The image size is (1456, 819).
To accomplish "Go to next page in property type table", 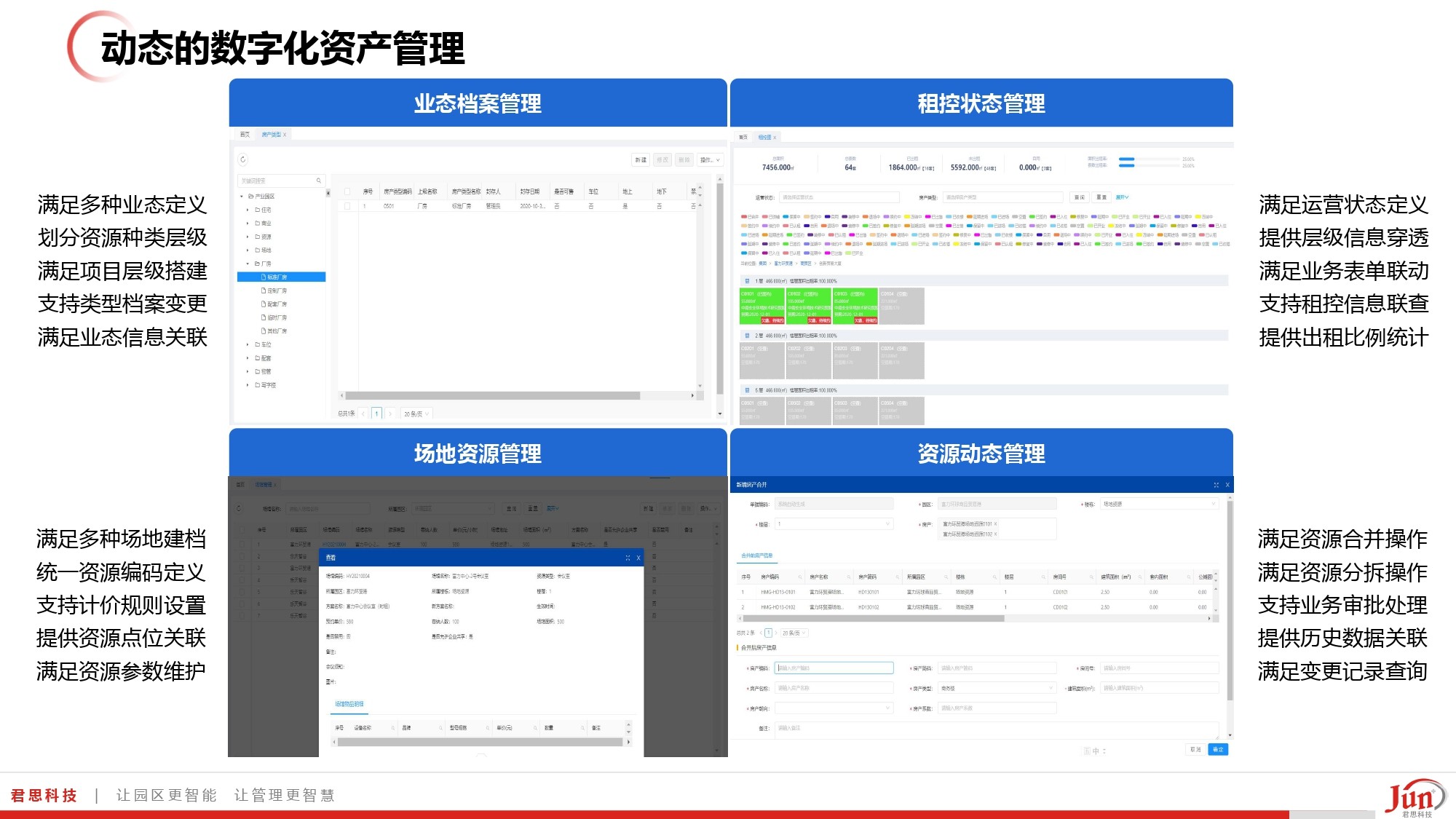I will (390, 414).
